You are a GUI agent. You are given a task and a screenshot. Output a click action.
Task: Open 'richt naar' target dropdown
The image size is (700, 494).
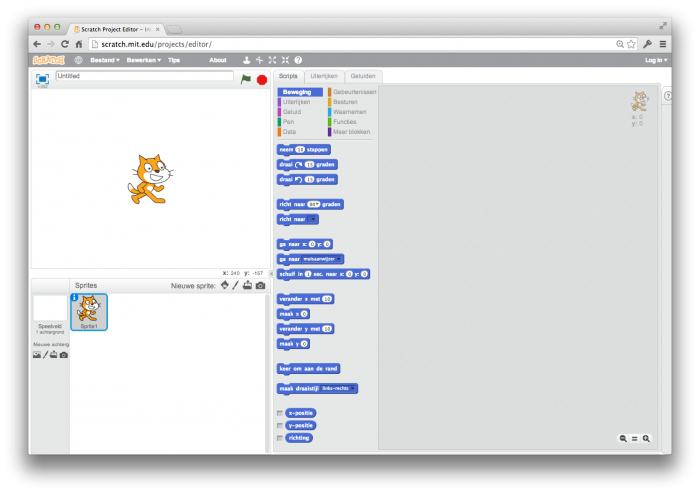[313, 219]
